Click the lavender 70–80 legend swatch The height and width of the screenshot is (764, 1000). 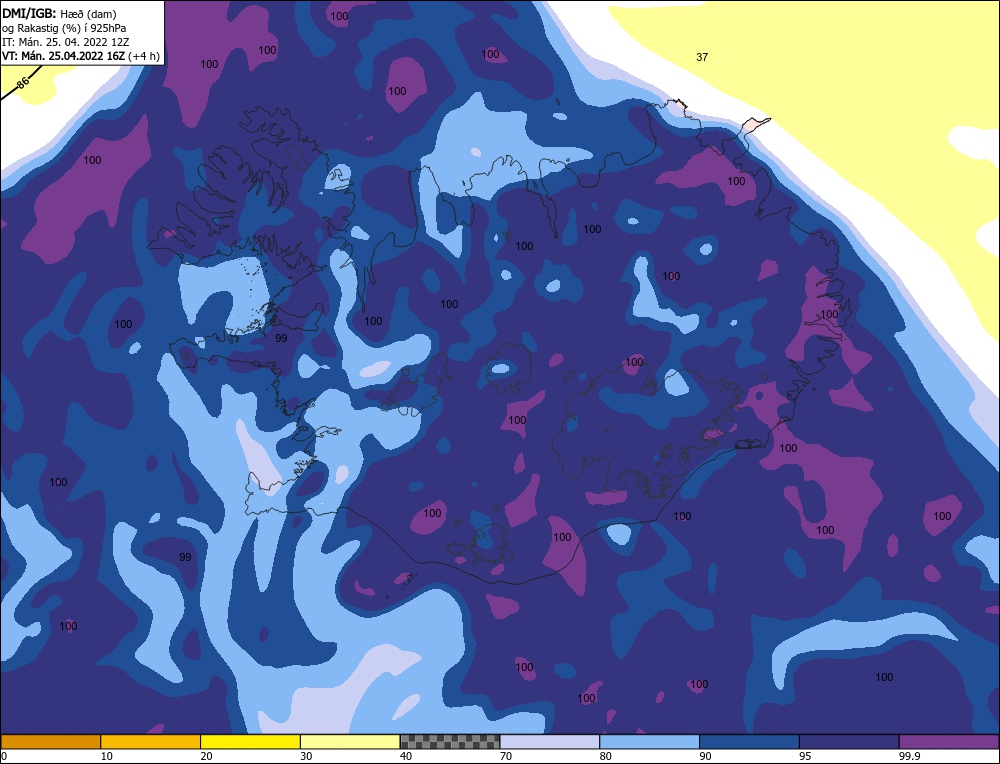coord(550,742)
